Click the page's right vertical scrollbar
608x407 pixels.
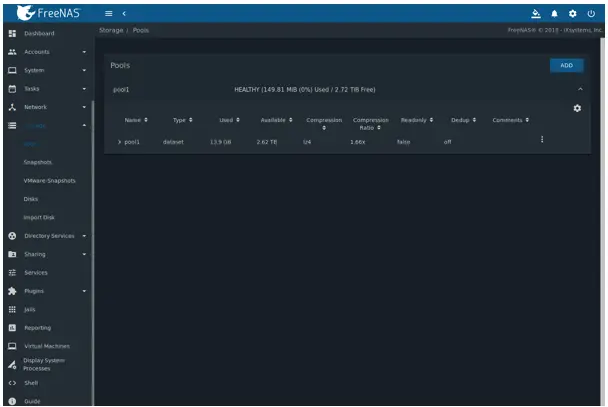[x=602, y=222]
